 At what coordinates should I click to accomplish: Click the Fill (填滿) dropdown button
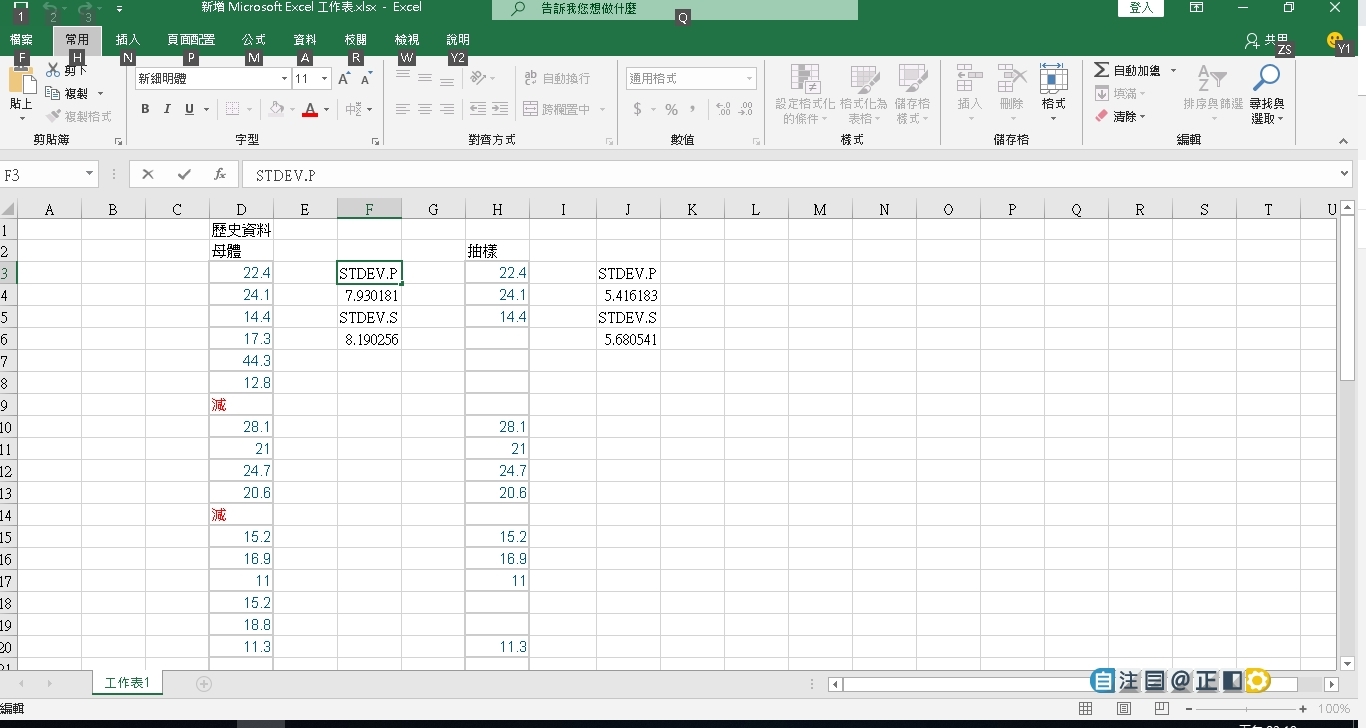coord(1120,93)
